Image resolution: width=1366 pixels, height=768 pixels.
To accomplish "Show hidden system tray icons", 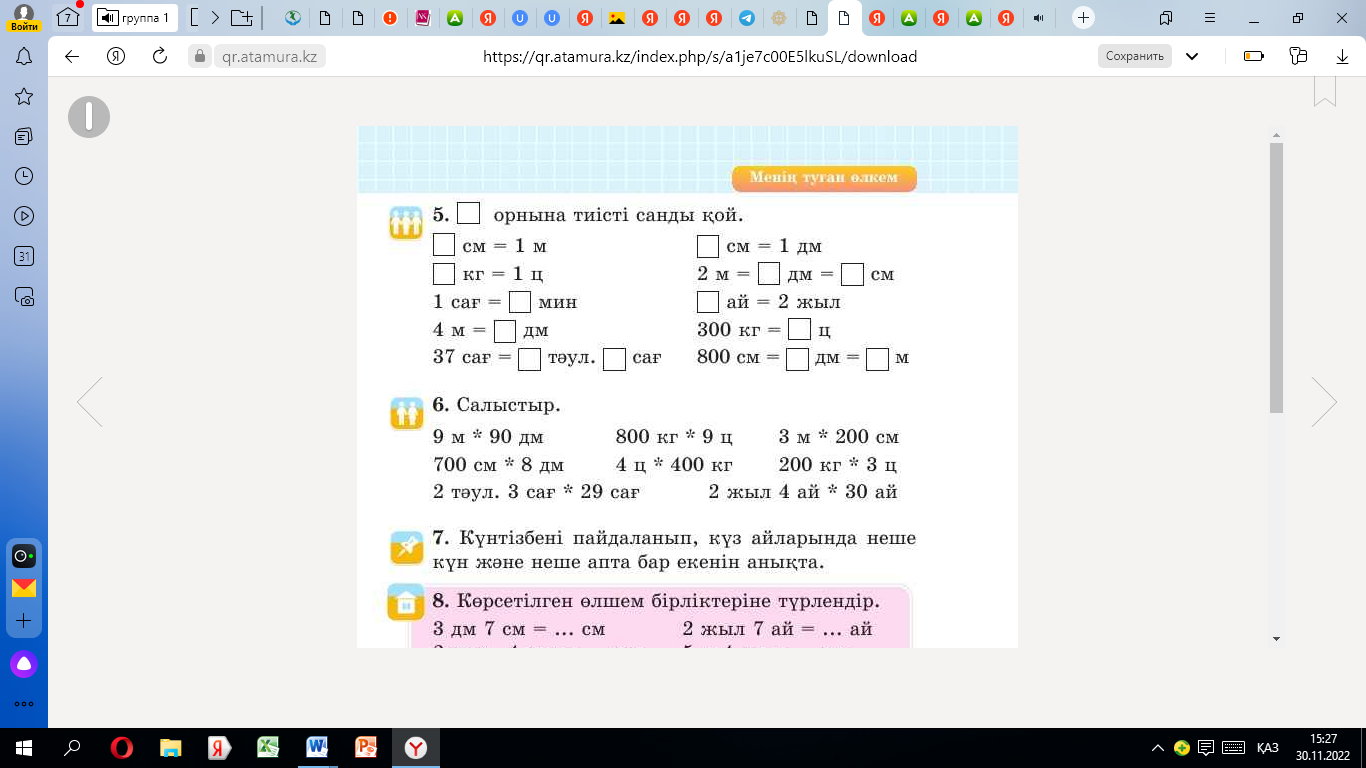I will pyautogui.click(x=1158, y=748).
